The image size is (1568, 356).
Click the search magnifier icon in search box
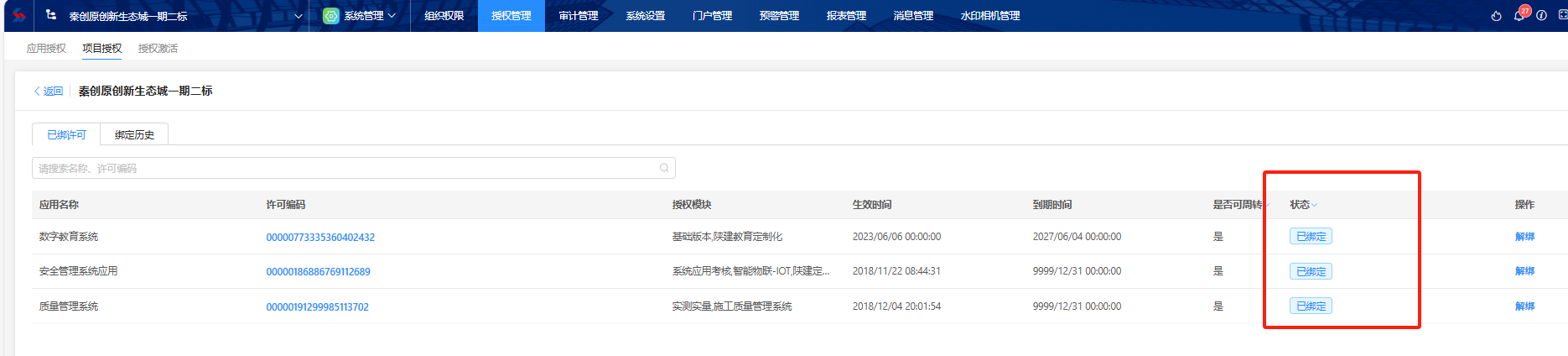664,168
